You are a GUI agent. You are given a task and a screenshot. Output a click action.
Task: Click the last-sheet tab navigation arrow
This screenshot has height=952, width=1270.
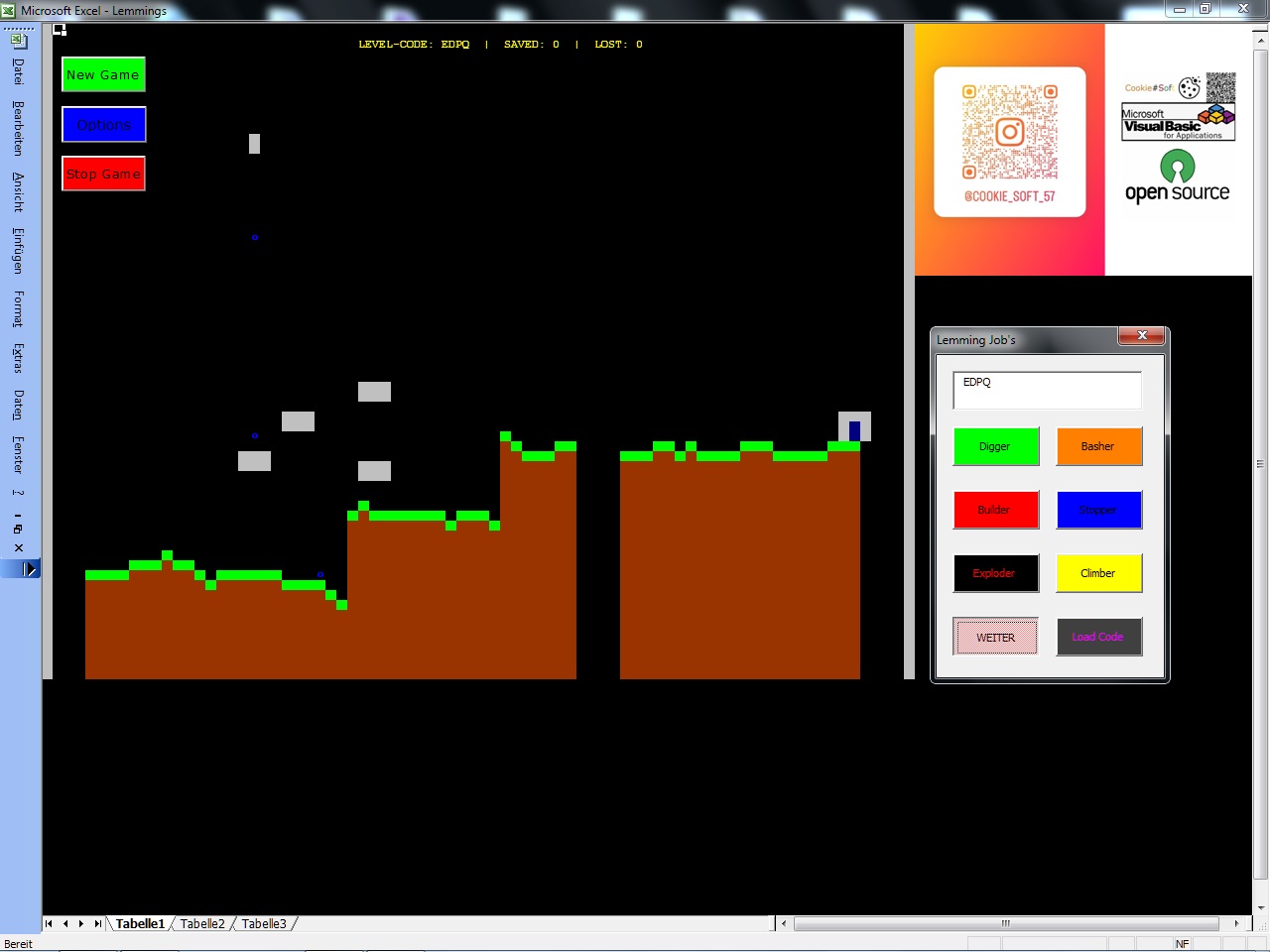(x=97, y=923)
